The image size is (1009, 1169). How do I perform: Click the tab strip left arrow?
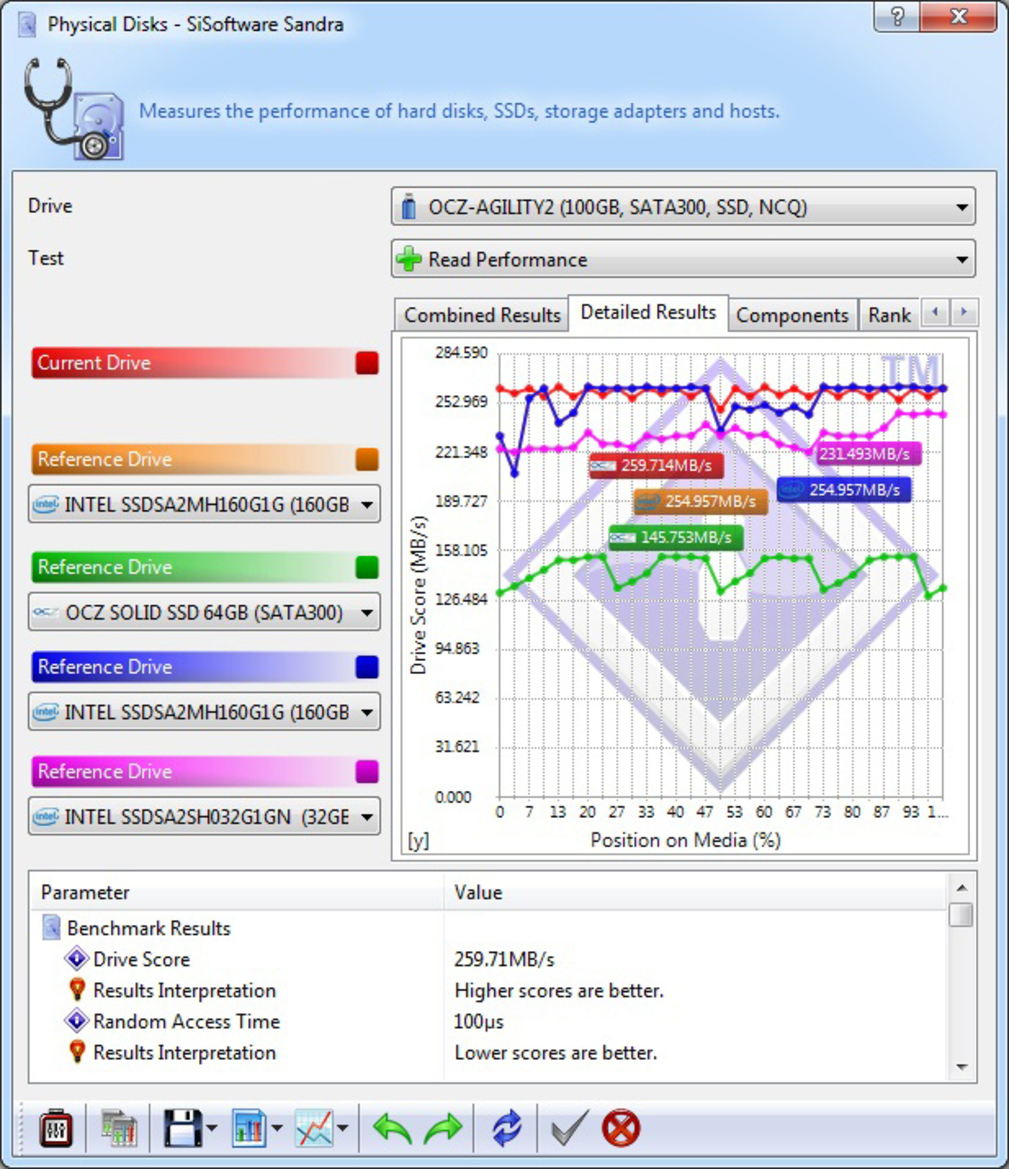pyautogui.click(x=935, y=312)
